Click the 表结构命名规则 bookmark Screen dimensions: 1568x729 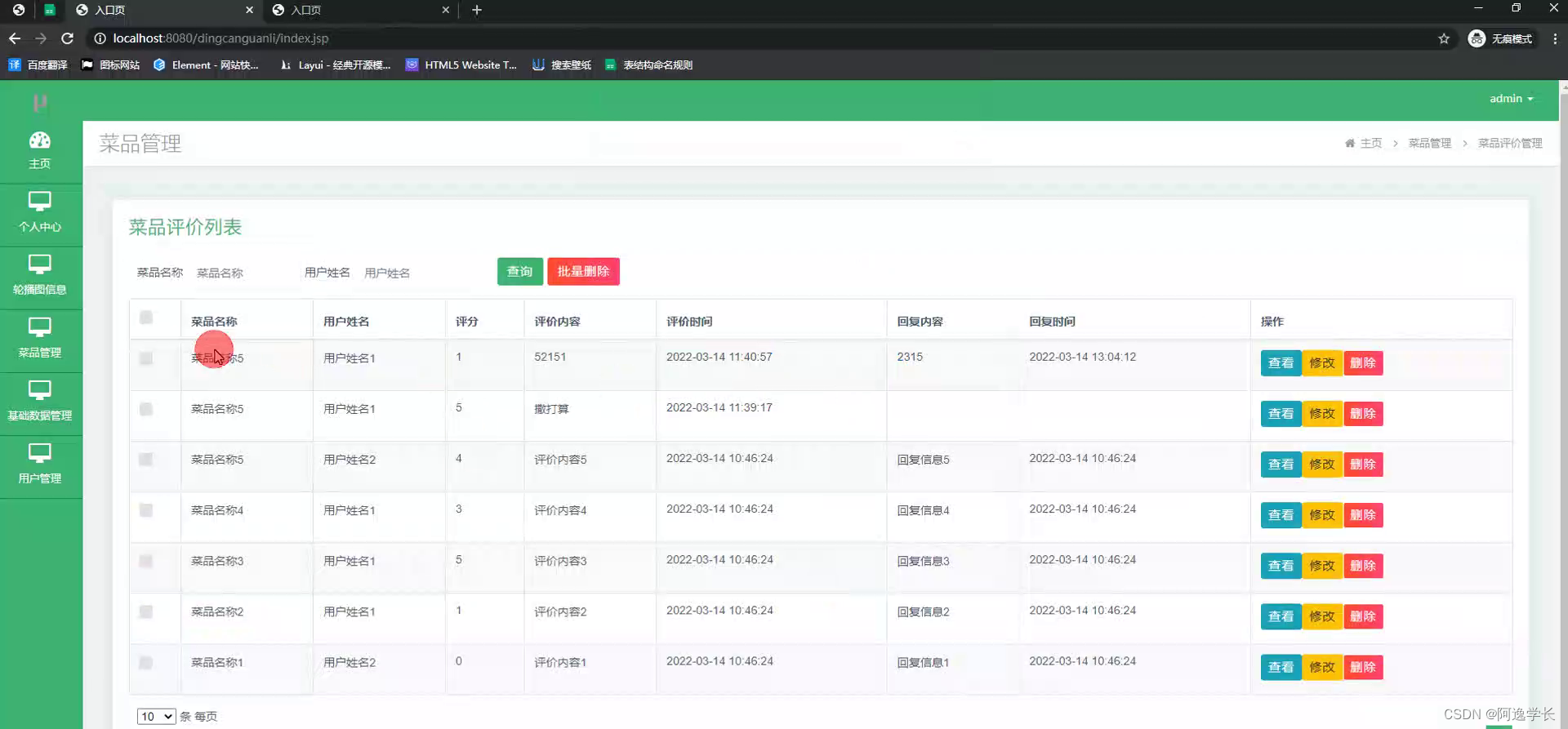pos(648,64)
